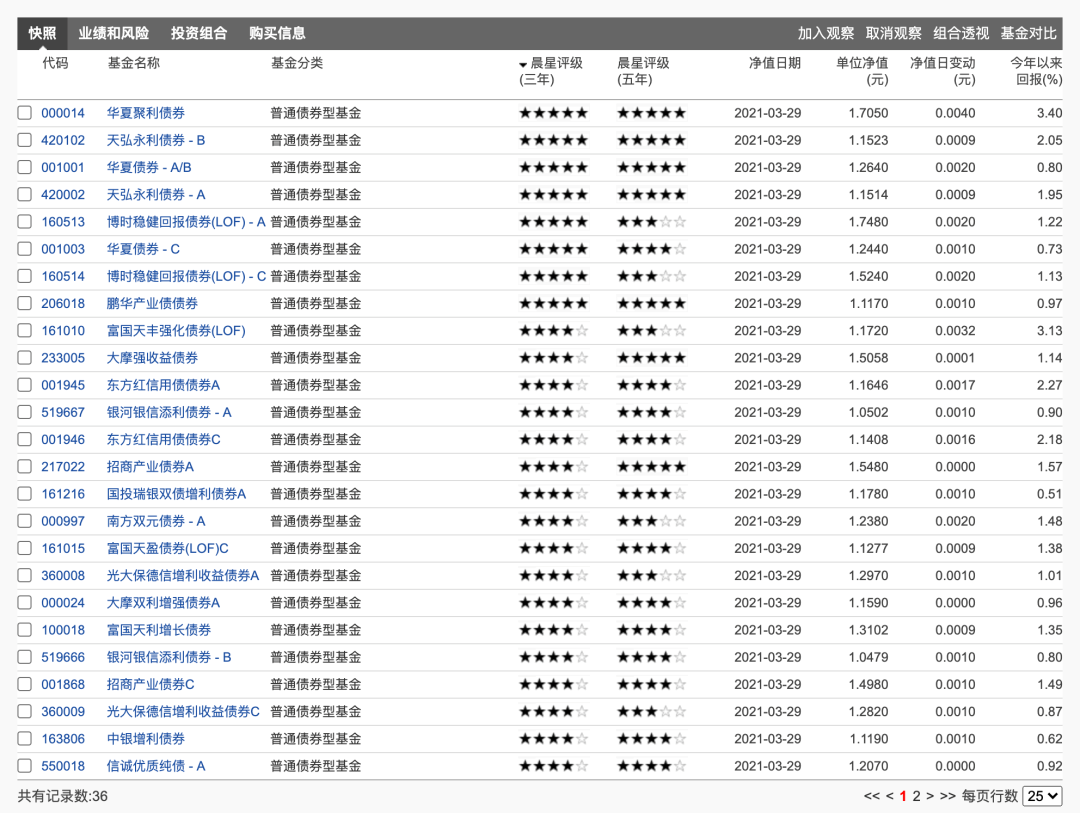Image resolution: width=1080 pixels, height=813 pixels.
Task: Switch to the 投资组合 tab
Action: click(199, 33)
